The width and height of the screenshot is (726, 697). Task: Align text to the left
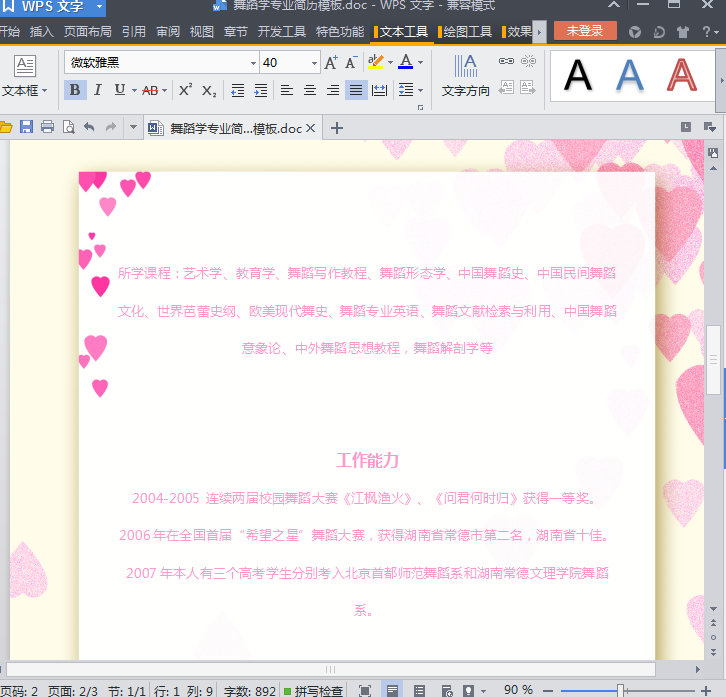coord(287,90)
